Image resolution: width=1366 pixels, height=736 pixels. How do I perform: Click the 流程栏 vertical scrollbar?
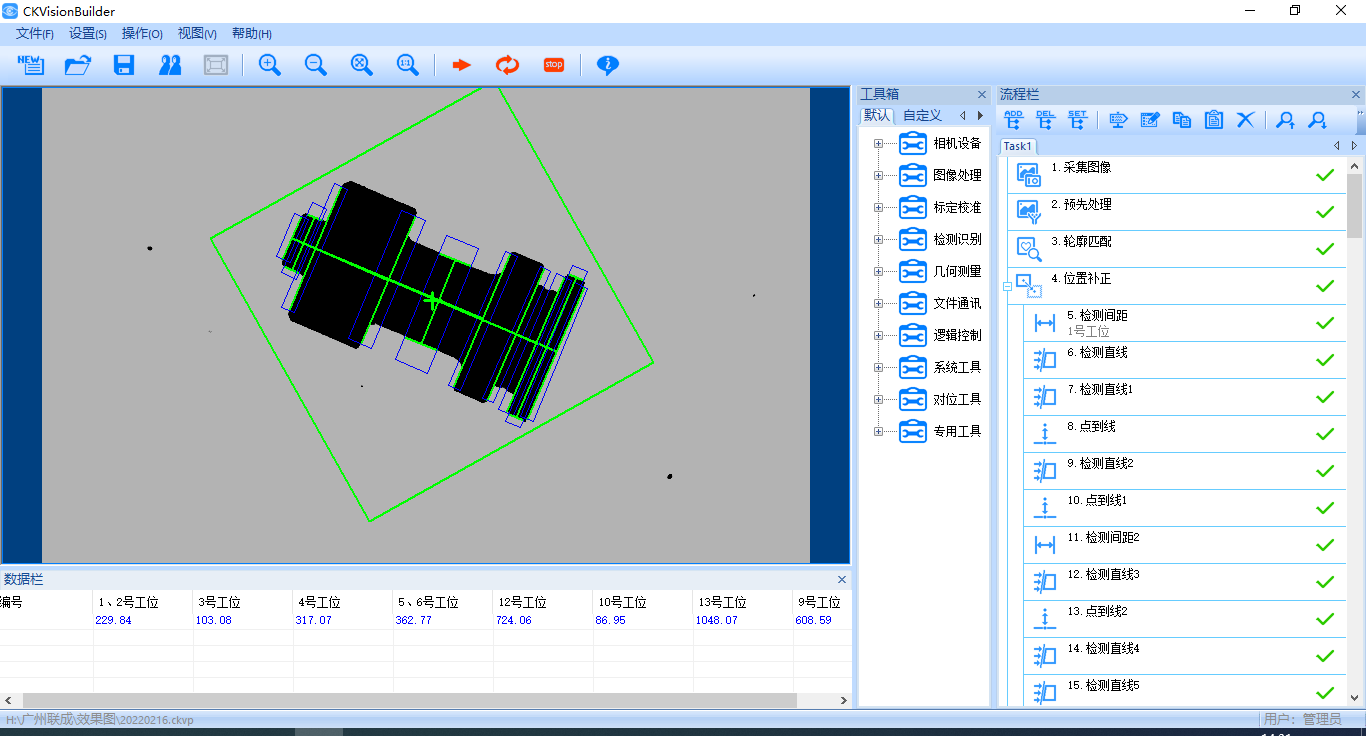click(1355, 431)
